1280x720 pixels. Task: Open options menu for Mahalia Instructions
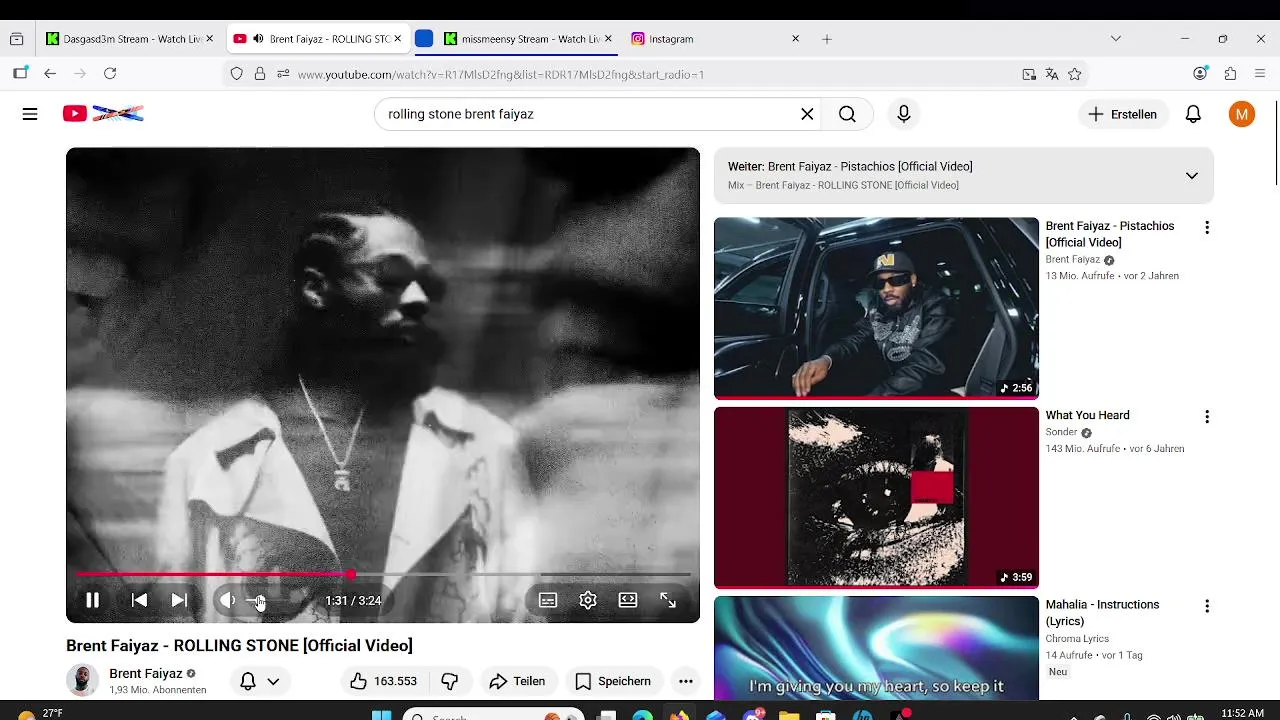click(1207, 606)
